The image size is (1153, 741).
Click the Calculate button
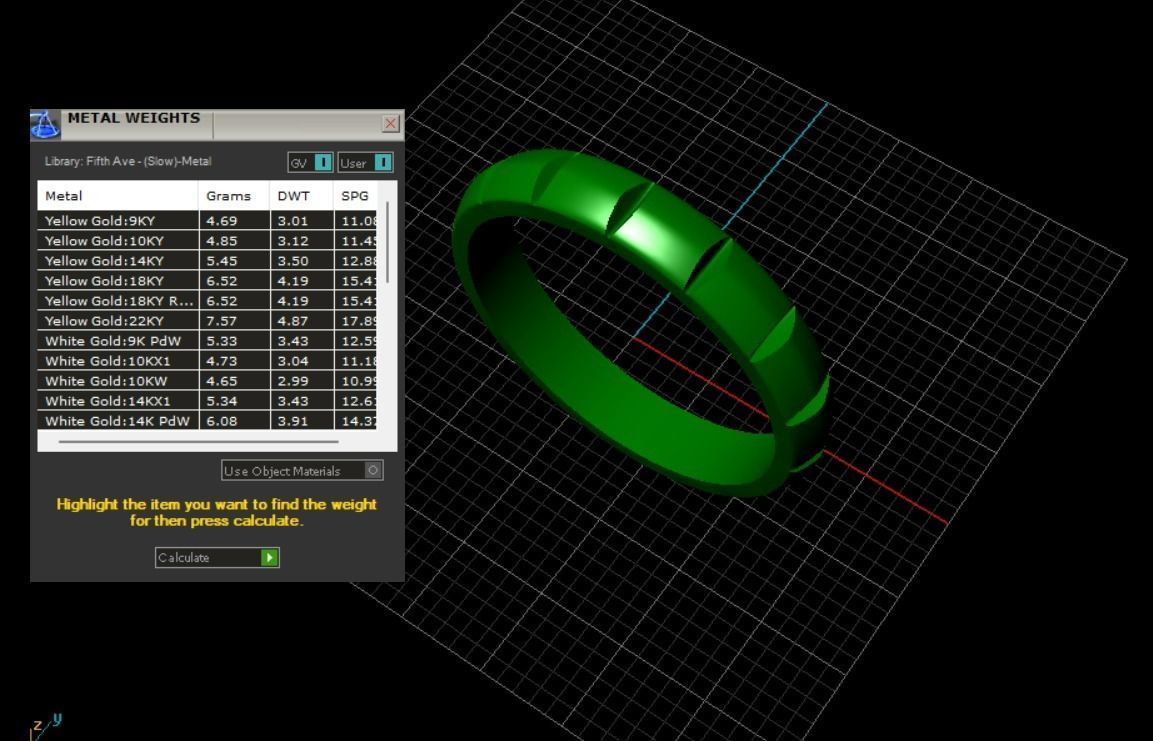click(x=217, y=557)
